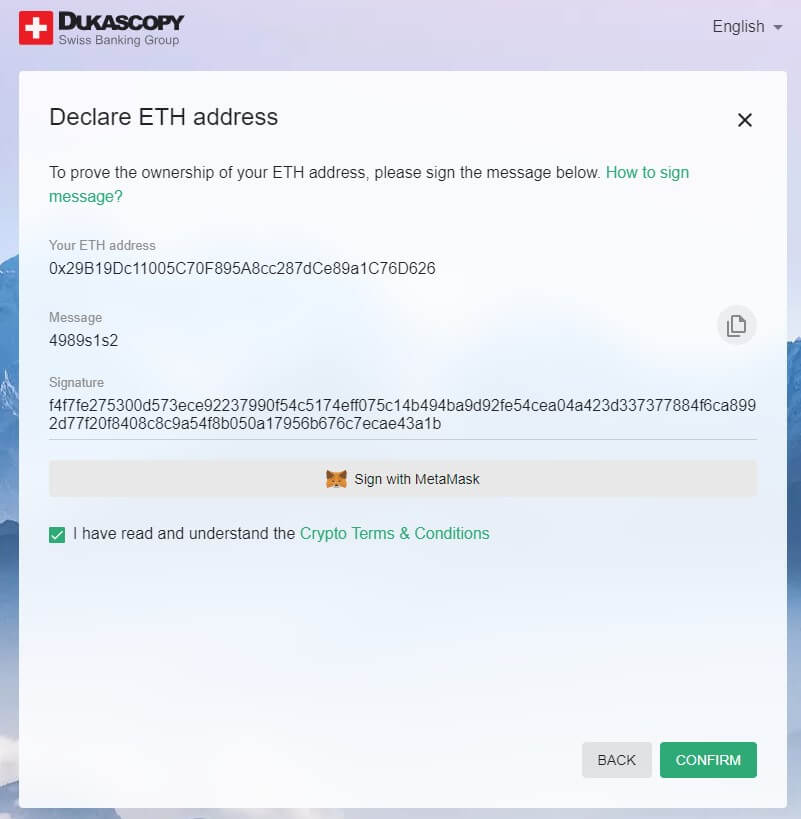The height and width of the screenshot is (819, 801).
Task: Click the Your ETH address label
Action: (102, 245)
